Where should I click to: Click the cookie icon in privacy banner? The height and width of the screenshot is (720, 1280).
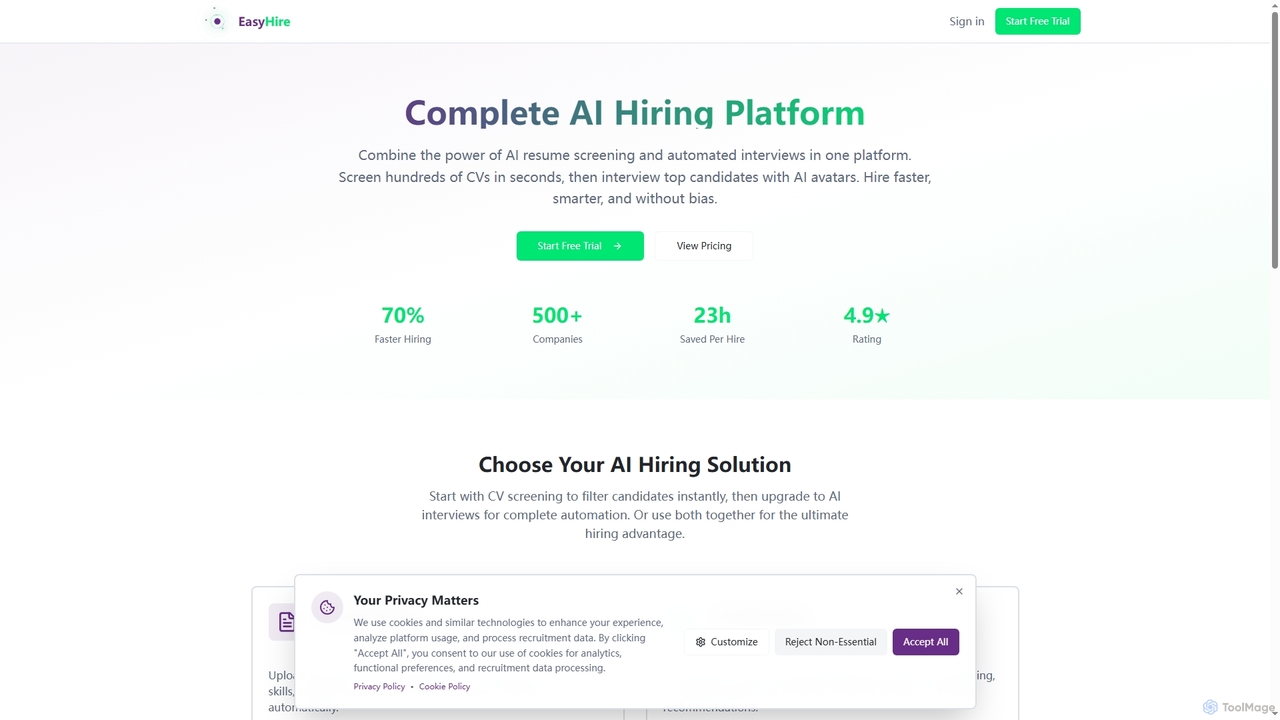(x=327, y=607)
